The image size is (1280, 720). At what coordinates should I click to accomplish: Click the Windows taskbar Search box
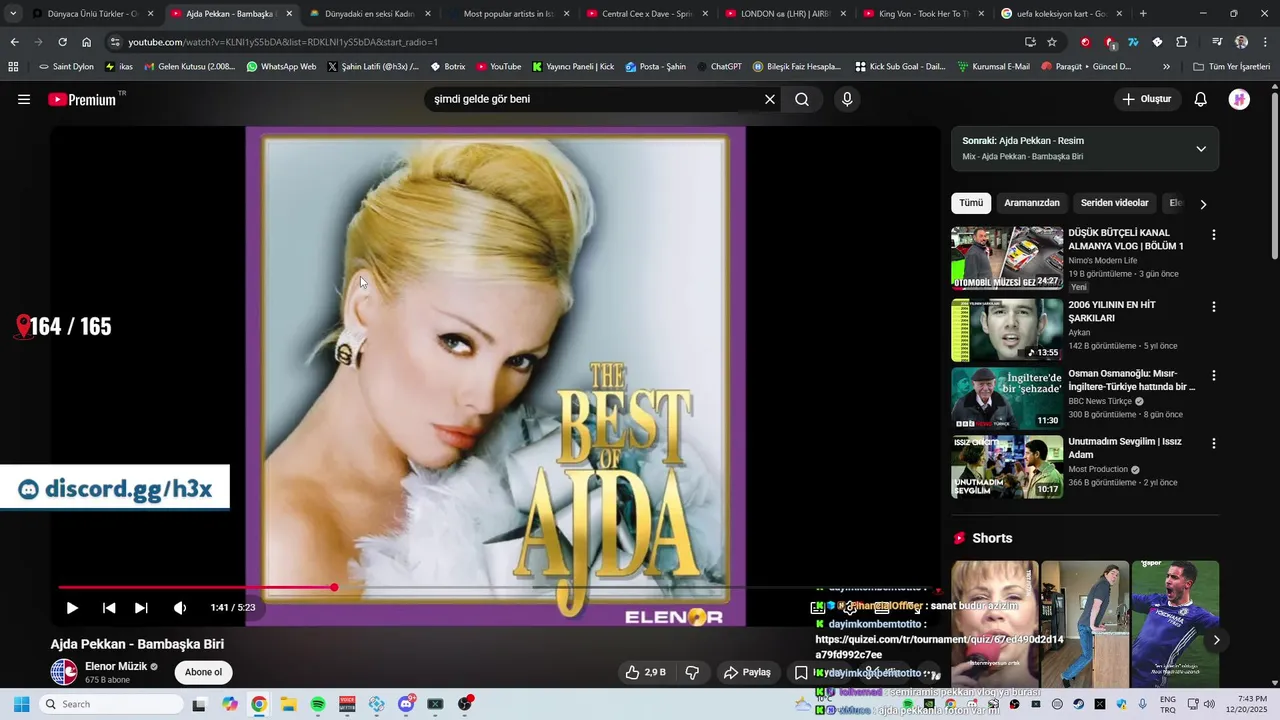coord(111,704)
